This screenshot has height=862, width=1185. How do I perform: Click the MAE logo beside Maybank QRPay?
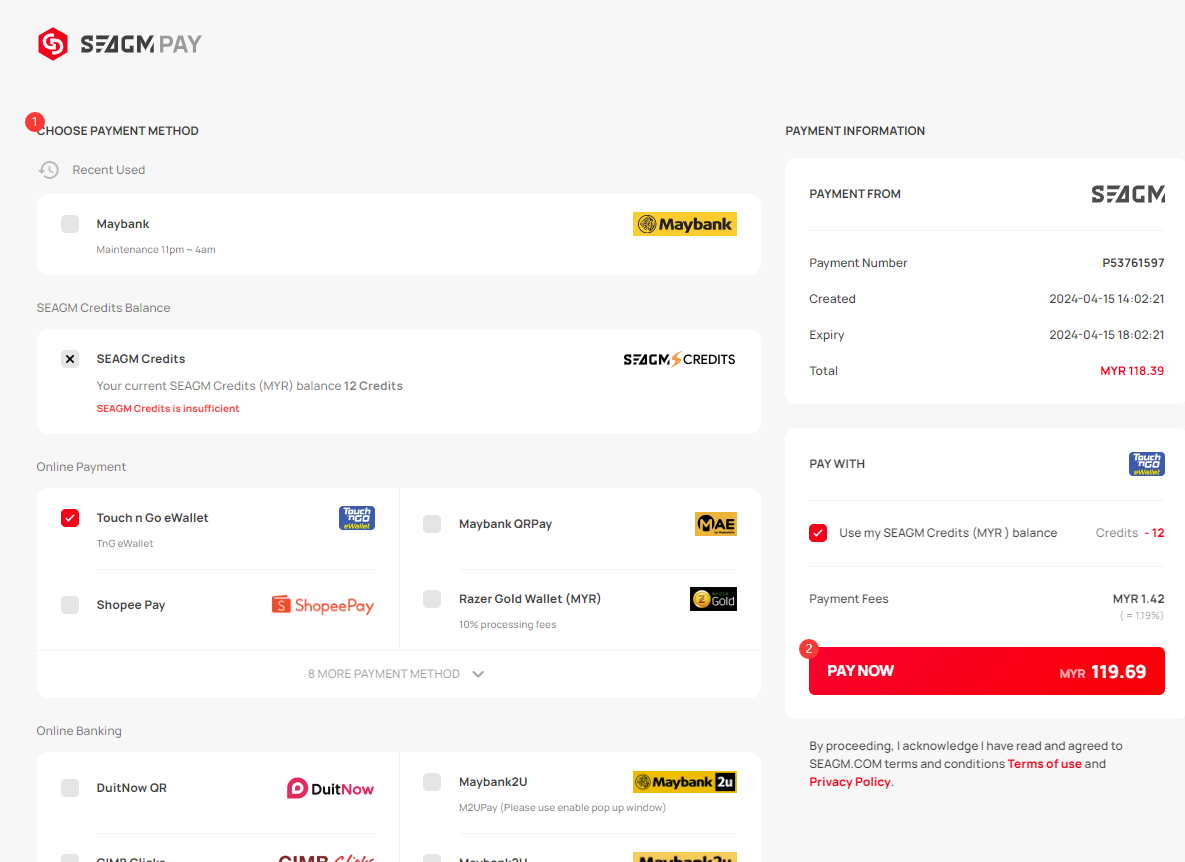(x=716, y=524)
